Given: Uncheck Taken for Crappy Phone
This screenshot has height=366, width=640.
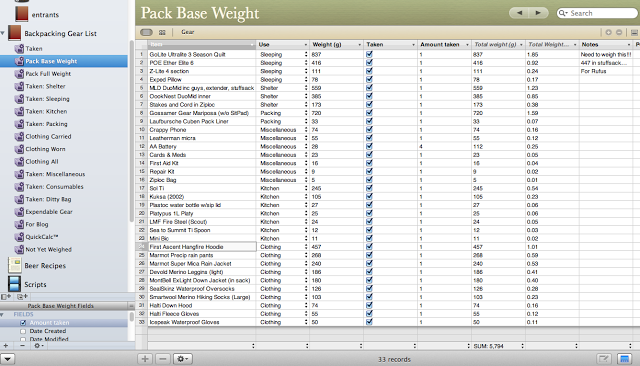Looking at the screenshot, I should 369,130.
